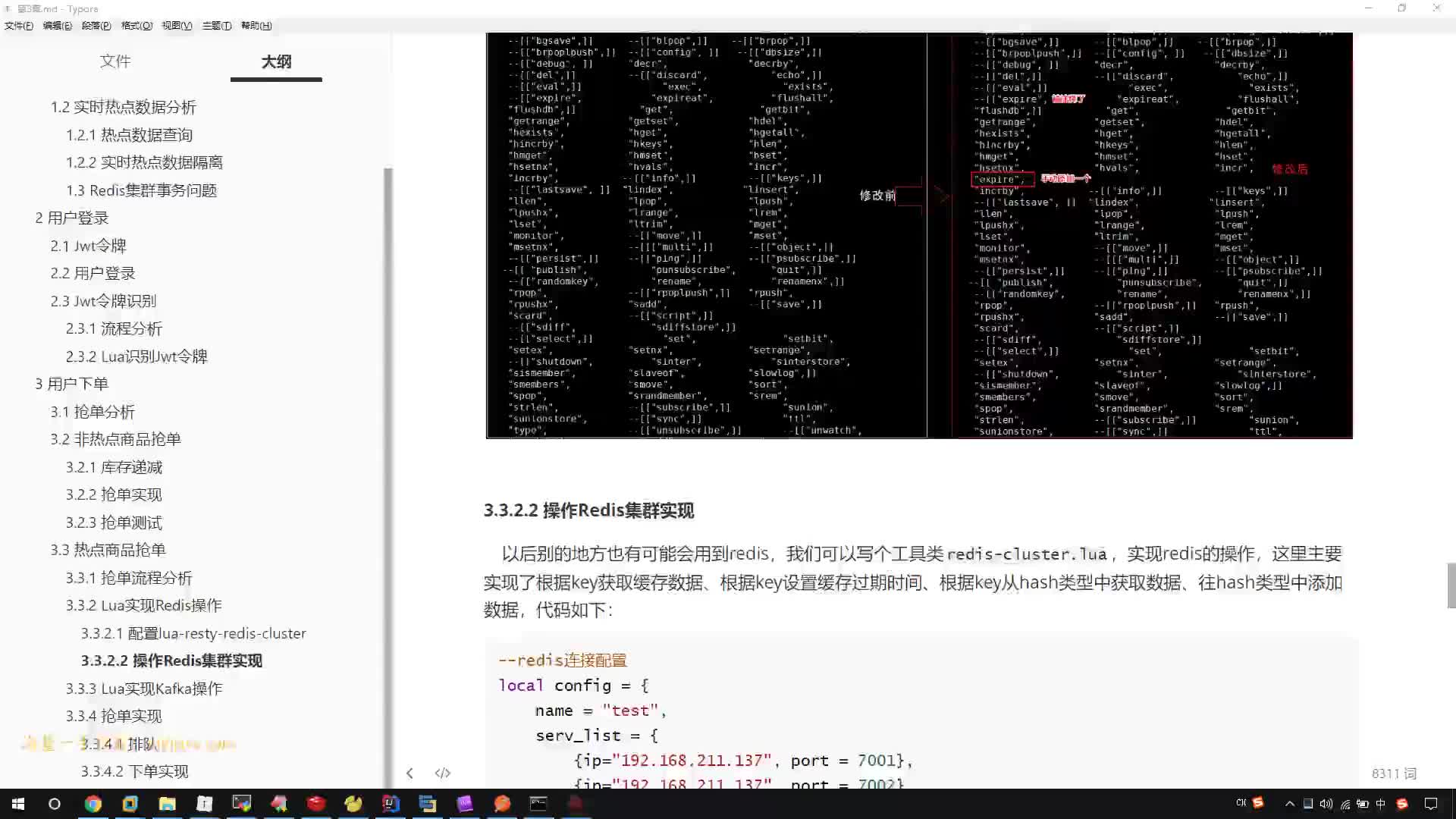Jump to outline item 3.1 抢单分析
This screenshot has height=819, width=1456.
pyautogui.click(x=93, y=412)
